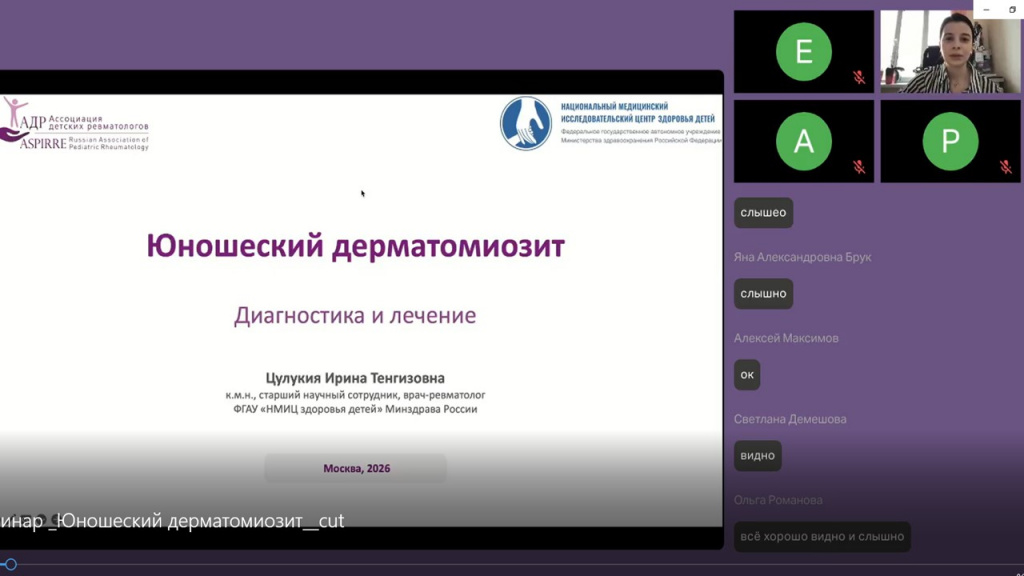
Task: Click the chat name 'Алексей Максимов'
Action: pyautogui.click(x=786, y=338)
